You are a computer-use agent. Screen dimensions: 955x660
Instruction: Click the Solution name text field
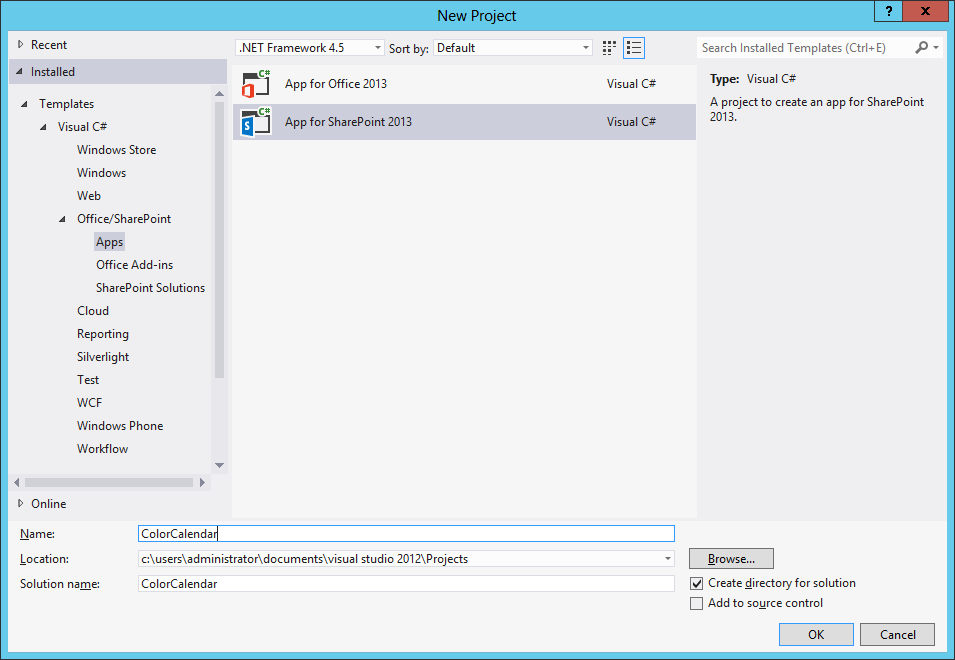pos(406,584)
